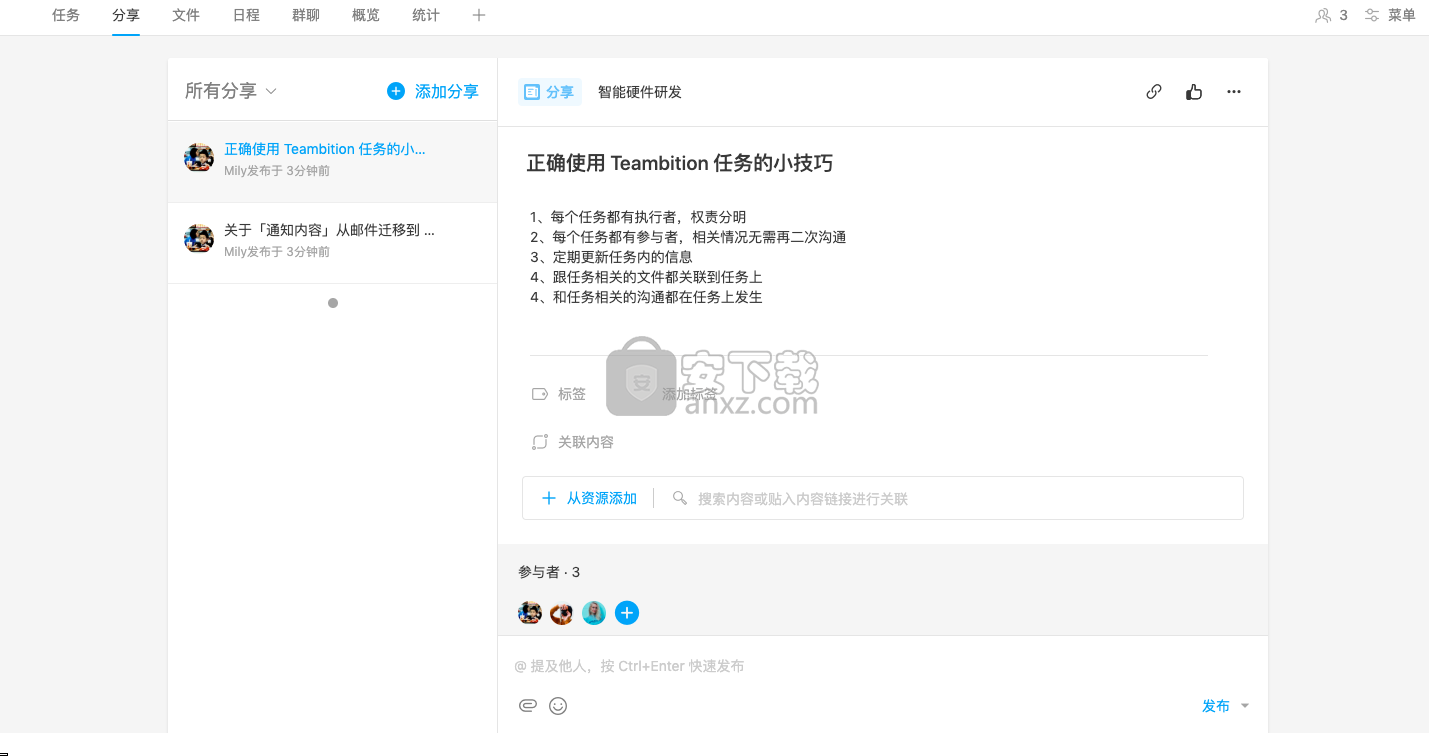Click avatar beside 关于「通知内容」 post
The width and height of the screenshot is (1429, 756).
coord(199,239)
